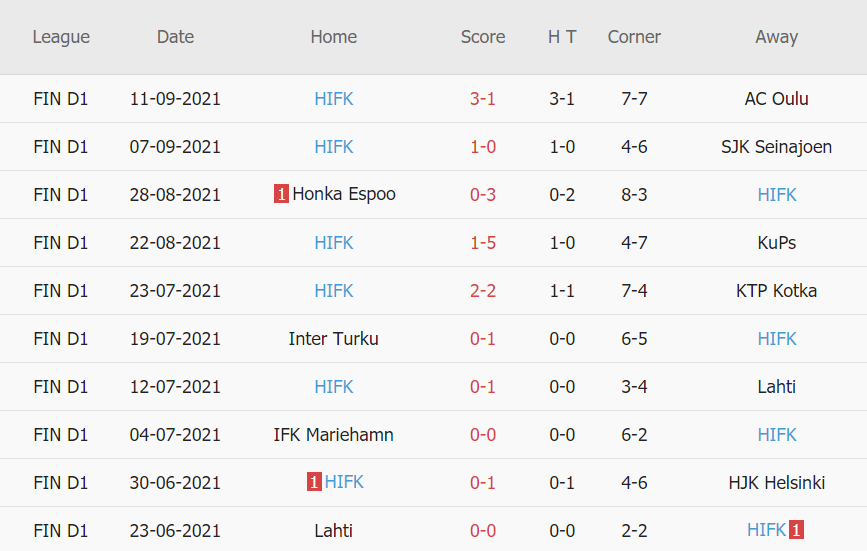This screenshot has height=551, width=867.
Task: Open the SJK Seinajoen team page
Action: 777,147
